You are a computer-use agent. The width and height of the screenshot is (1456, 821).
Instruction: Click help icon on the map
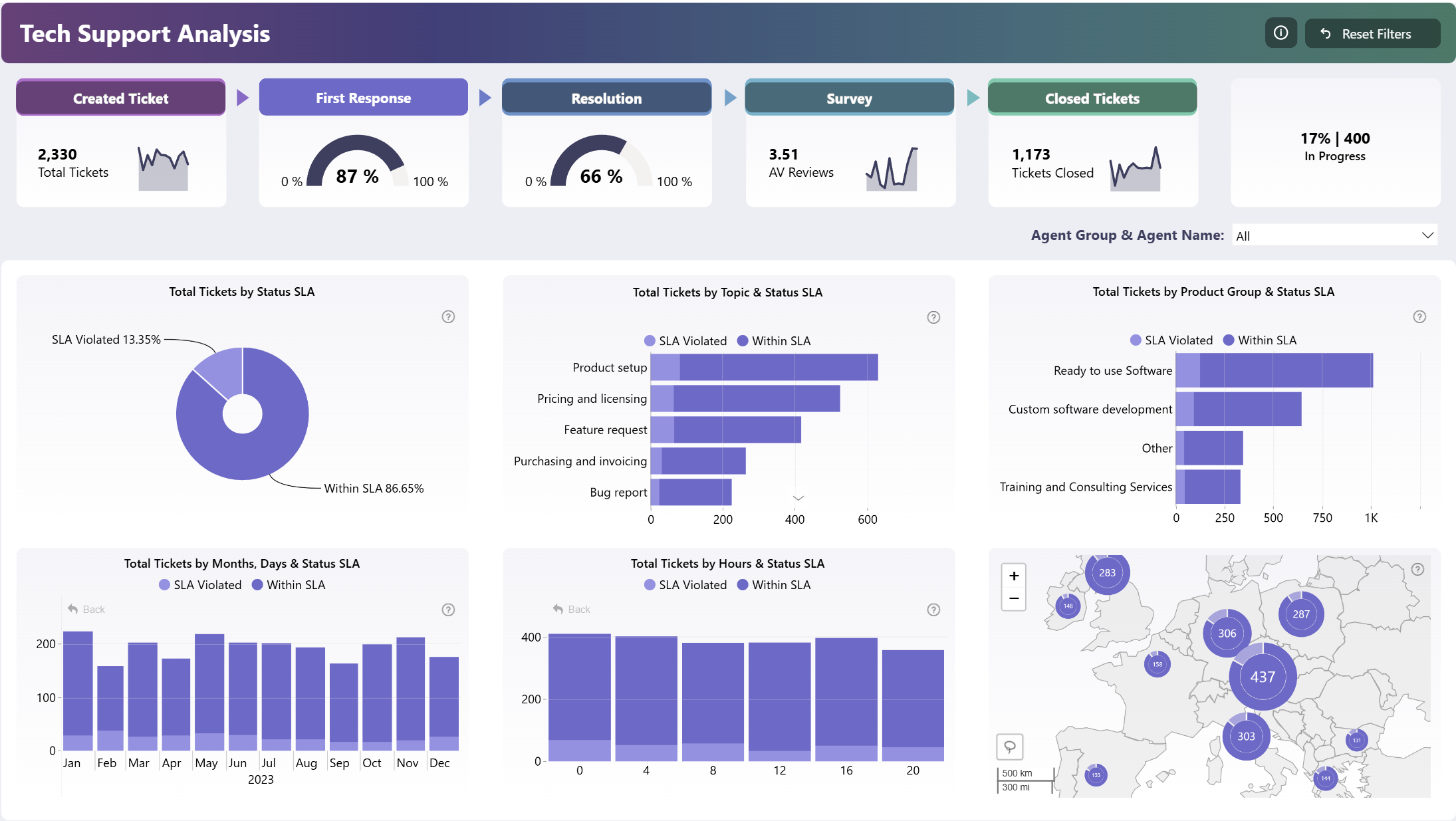[x=1417, y=570]
